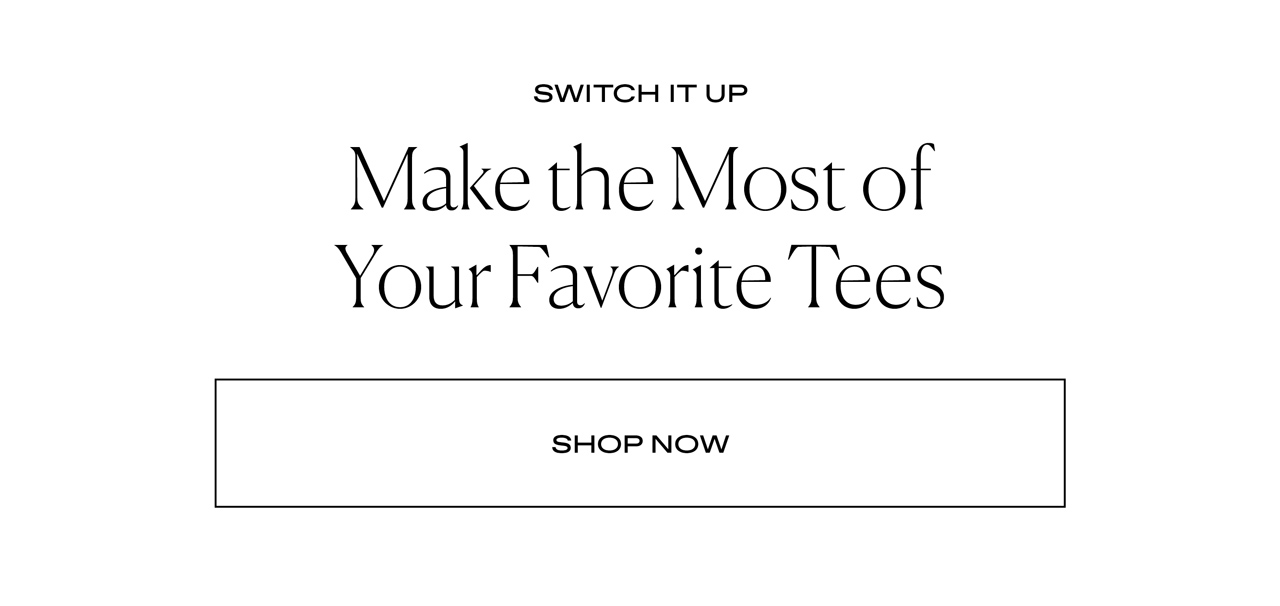1280x606 pixels.
Task: Click the word "NOW" inside the outlined button
Action: point(691,444)
